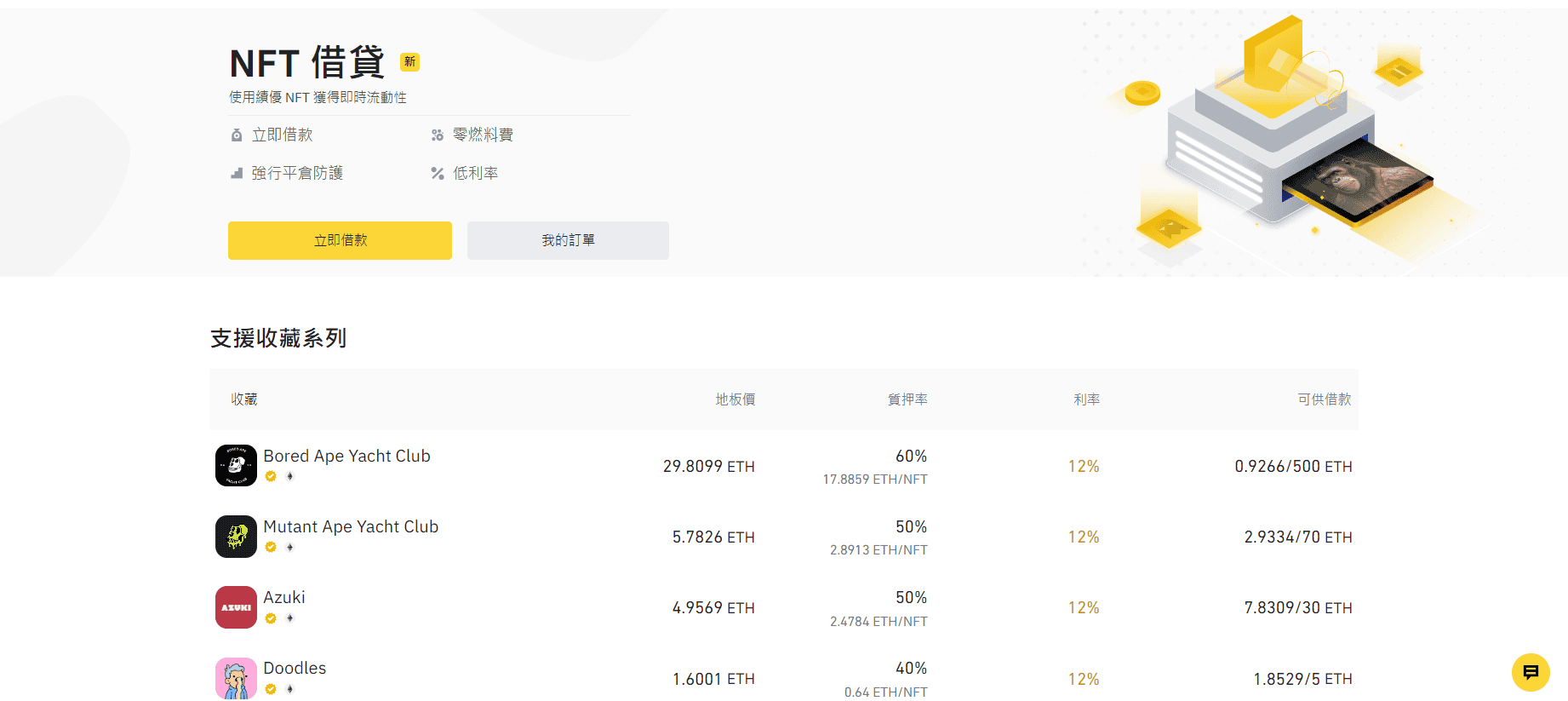Click Ethereum icon under Mutant Ape Yacht Club
Screen dimensions: 1568x701
[289, 547]
